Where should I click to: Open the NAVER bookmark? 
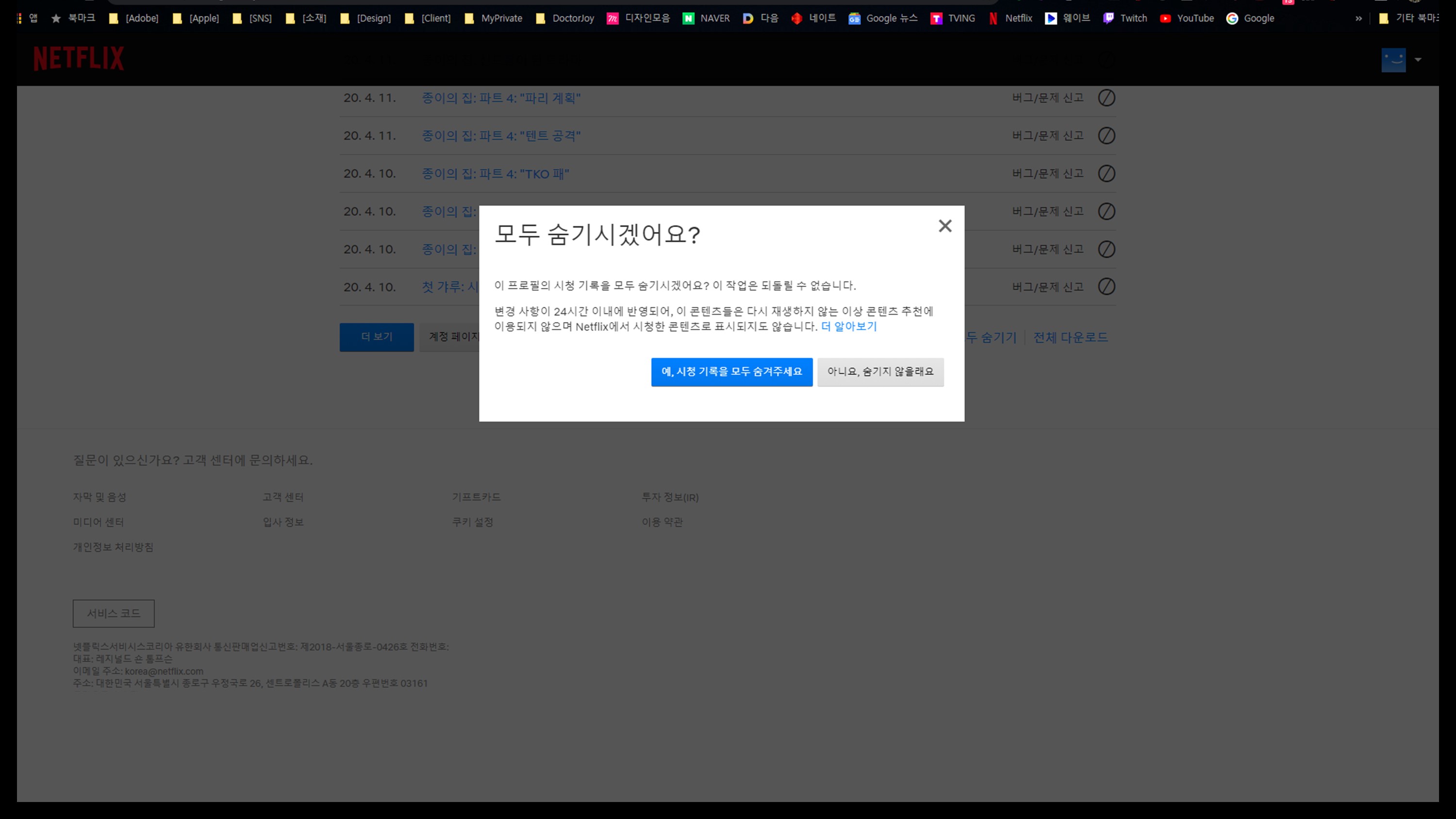click(x=707, y=18)
